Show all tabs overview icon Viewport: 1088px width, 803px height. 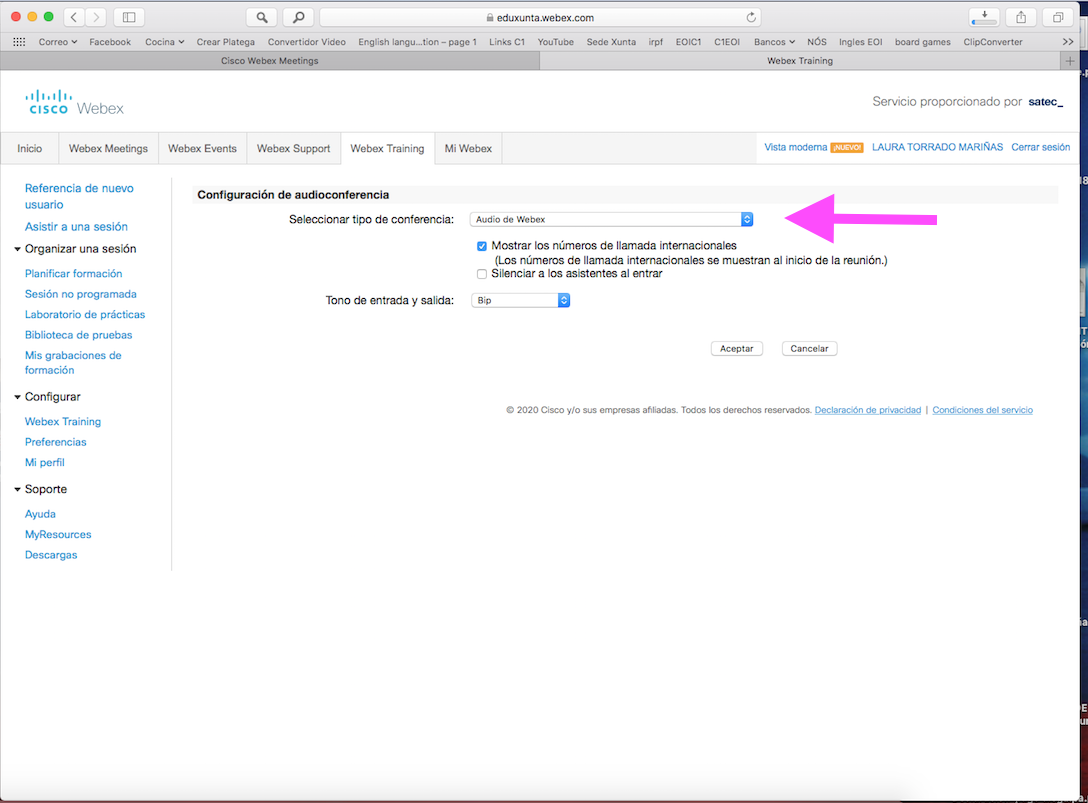click(1056, 17)
